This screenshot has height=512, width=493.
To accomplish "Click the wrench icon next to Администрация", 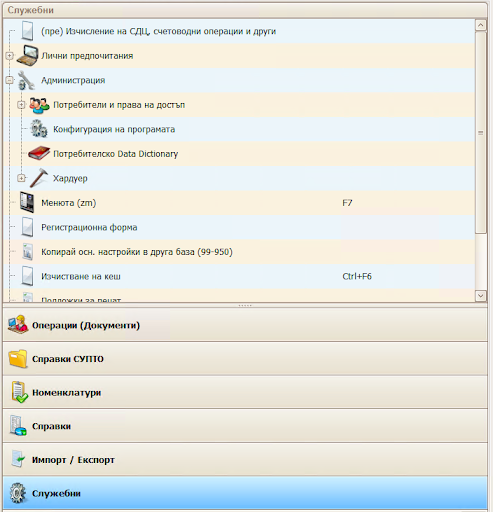I will coord(26,80).
